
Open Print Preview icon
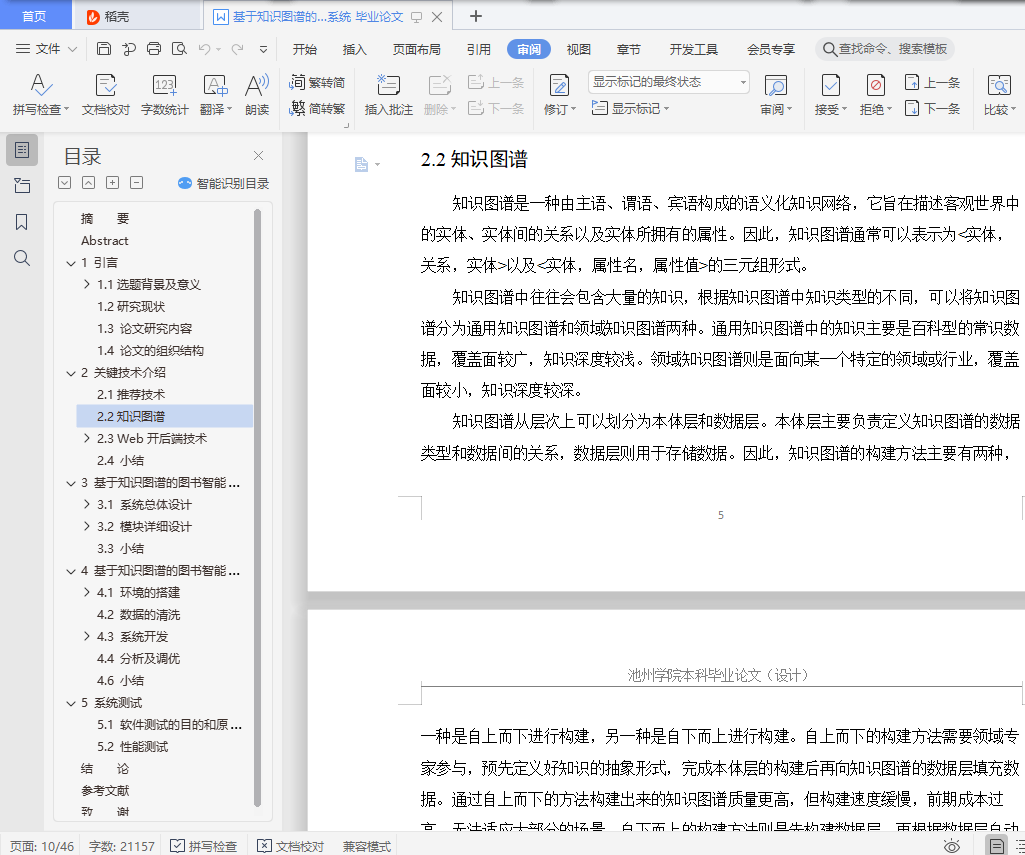click(x=178, y=48)
